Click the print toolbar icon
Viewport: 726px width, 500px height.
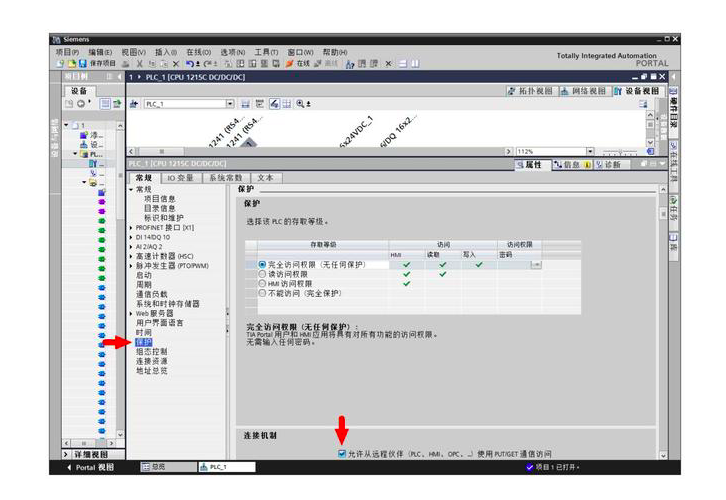(125, 64)
